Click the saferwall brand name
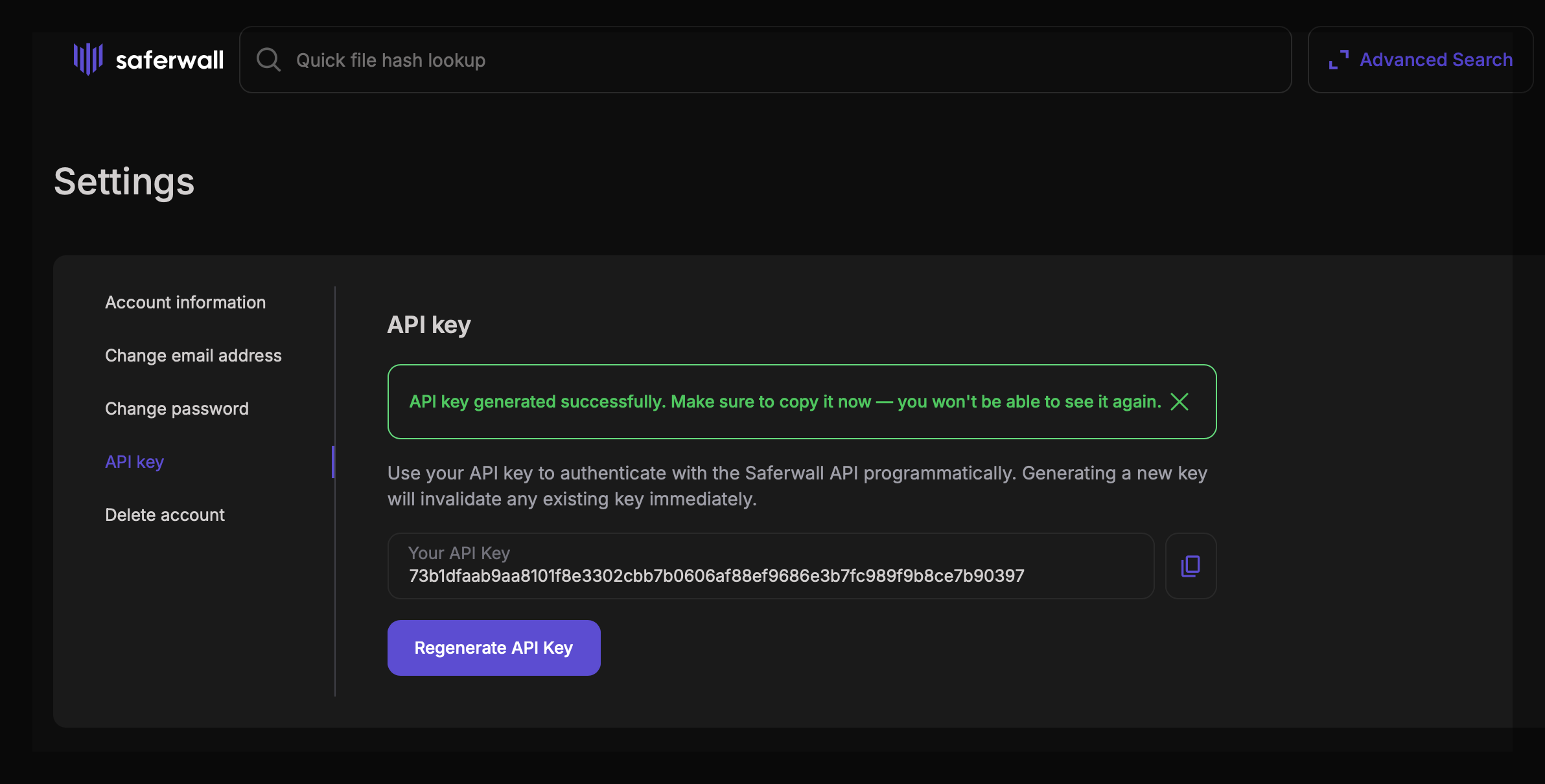The image size is (1545, 784). 170,60
